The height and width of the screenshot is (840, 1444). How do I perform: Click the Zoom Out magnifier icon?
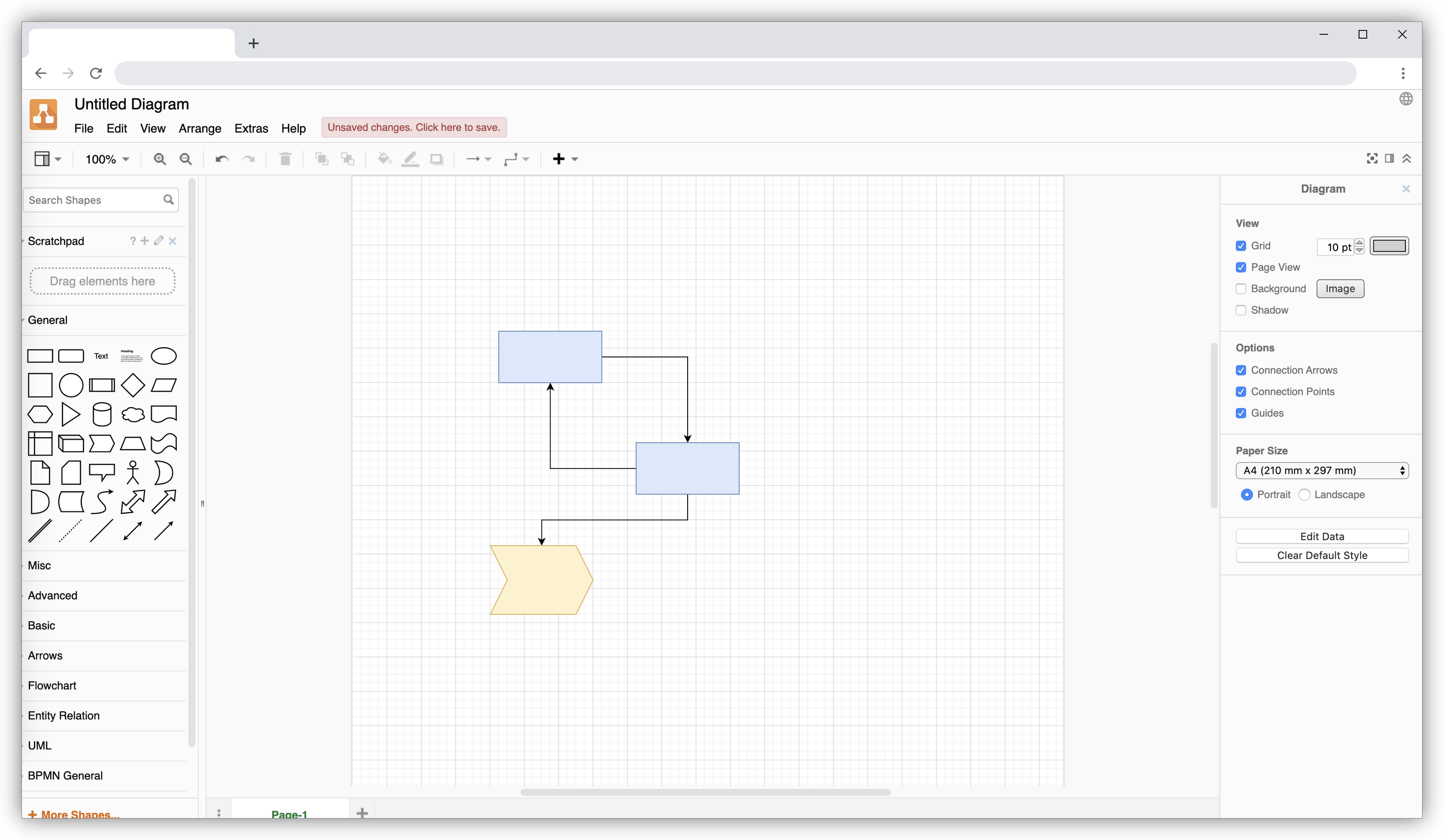186,159
